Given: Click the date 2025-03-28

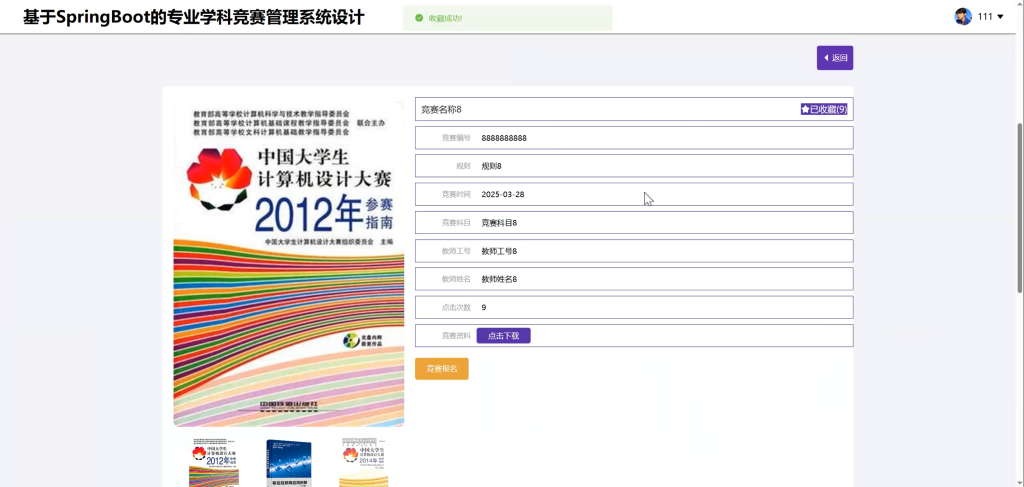Looking at the screenshot, I should pos(503,195).
